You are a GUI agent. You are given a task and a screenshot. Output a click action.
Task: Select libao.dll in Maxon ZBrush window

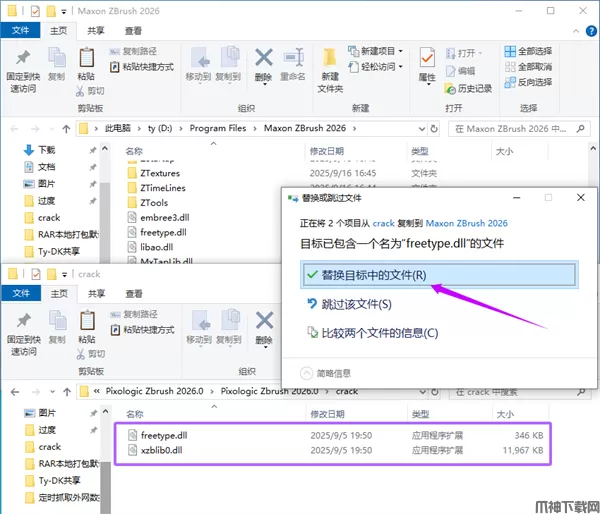pyautogui.click(x=157, y=247)
